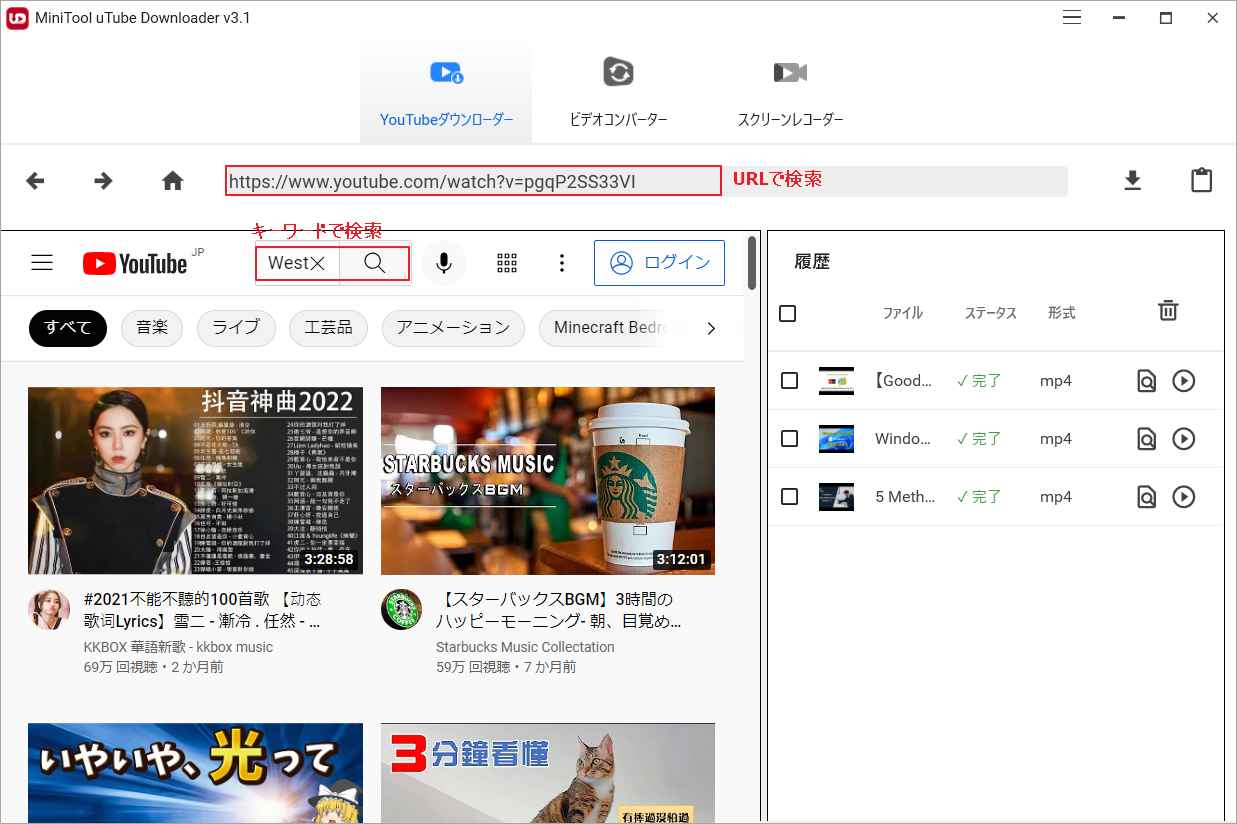Open YouTube settings three-dot menu
This screenshot has height=824, width=1237.
point(562,263)
